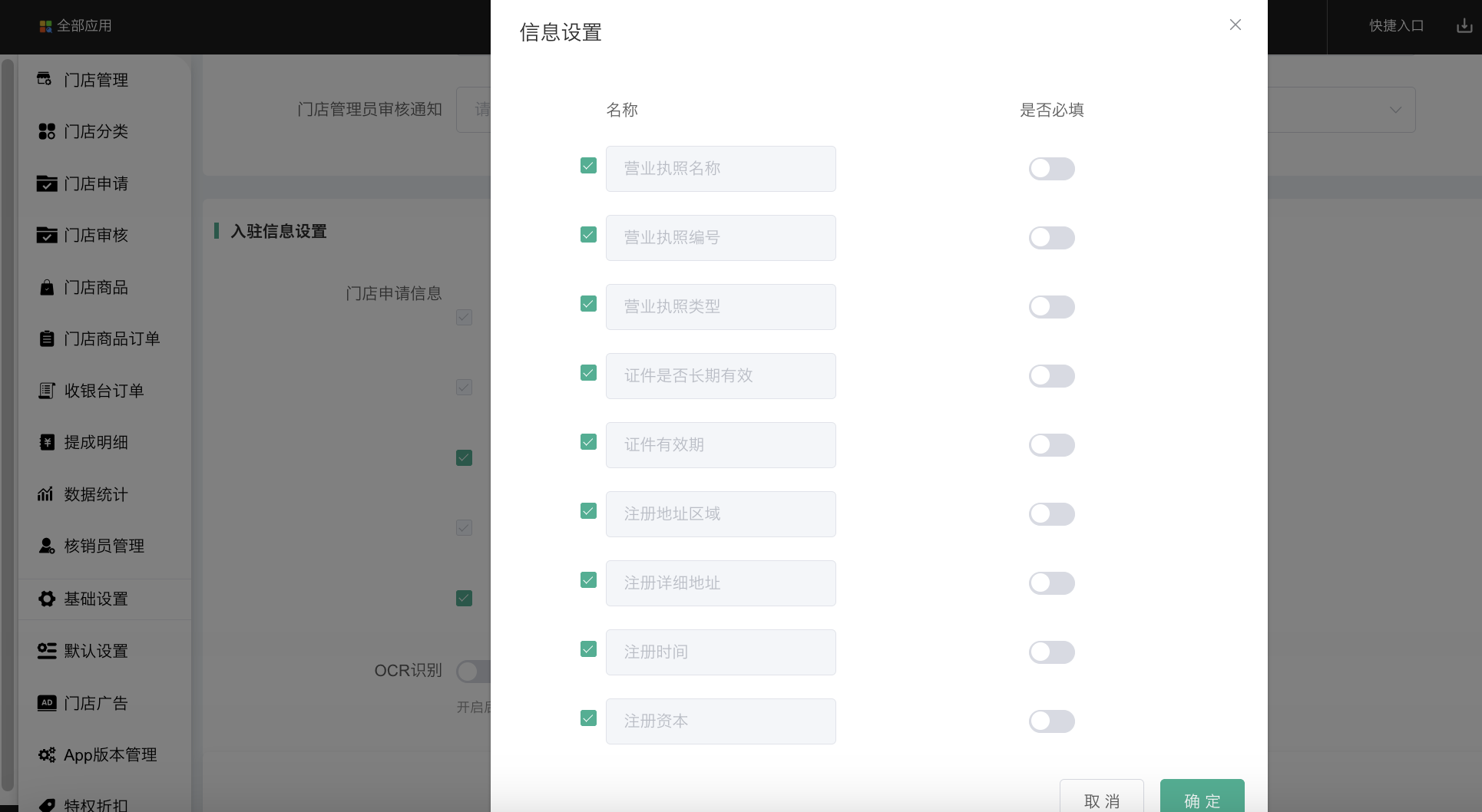This screenshot has height=812, width=1482.
Task: Toggle the OCR识别 switch behind dialog
Action: (473, 672)
